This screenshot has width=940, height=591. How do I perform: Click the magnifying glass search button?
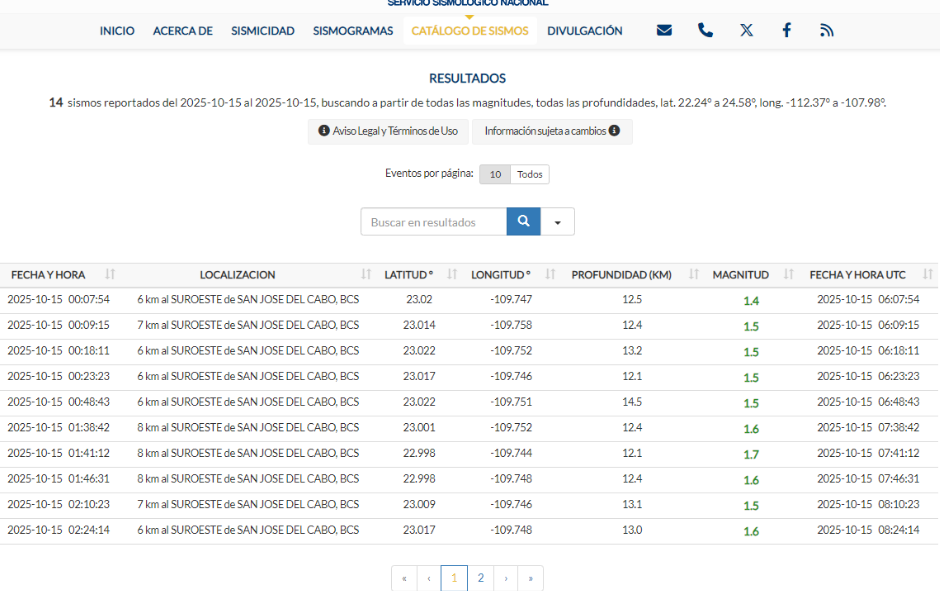(x=523, y=222)
